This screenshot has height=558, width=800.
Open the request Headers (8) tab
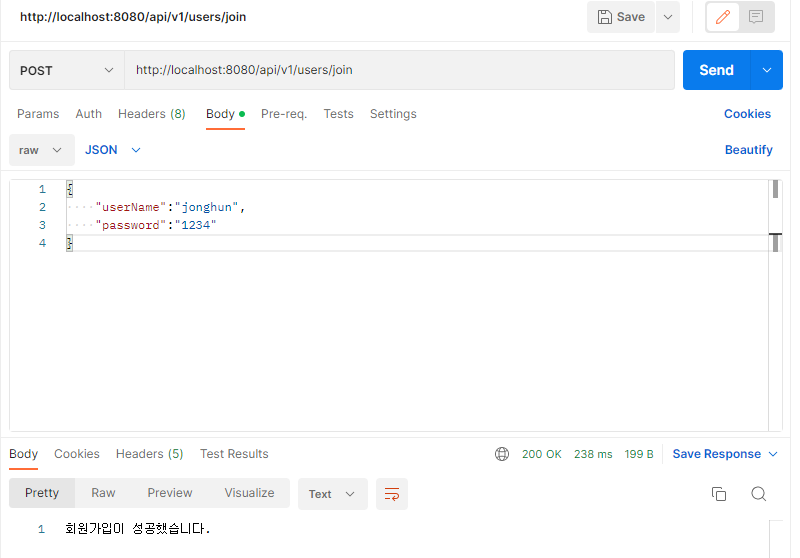(152, 114)
